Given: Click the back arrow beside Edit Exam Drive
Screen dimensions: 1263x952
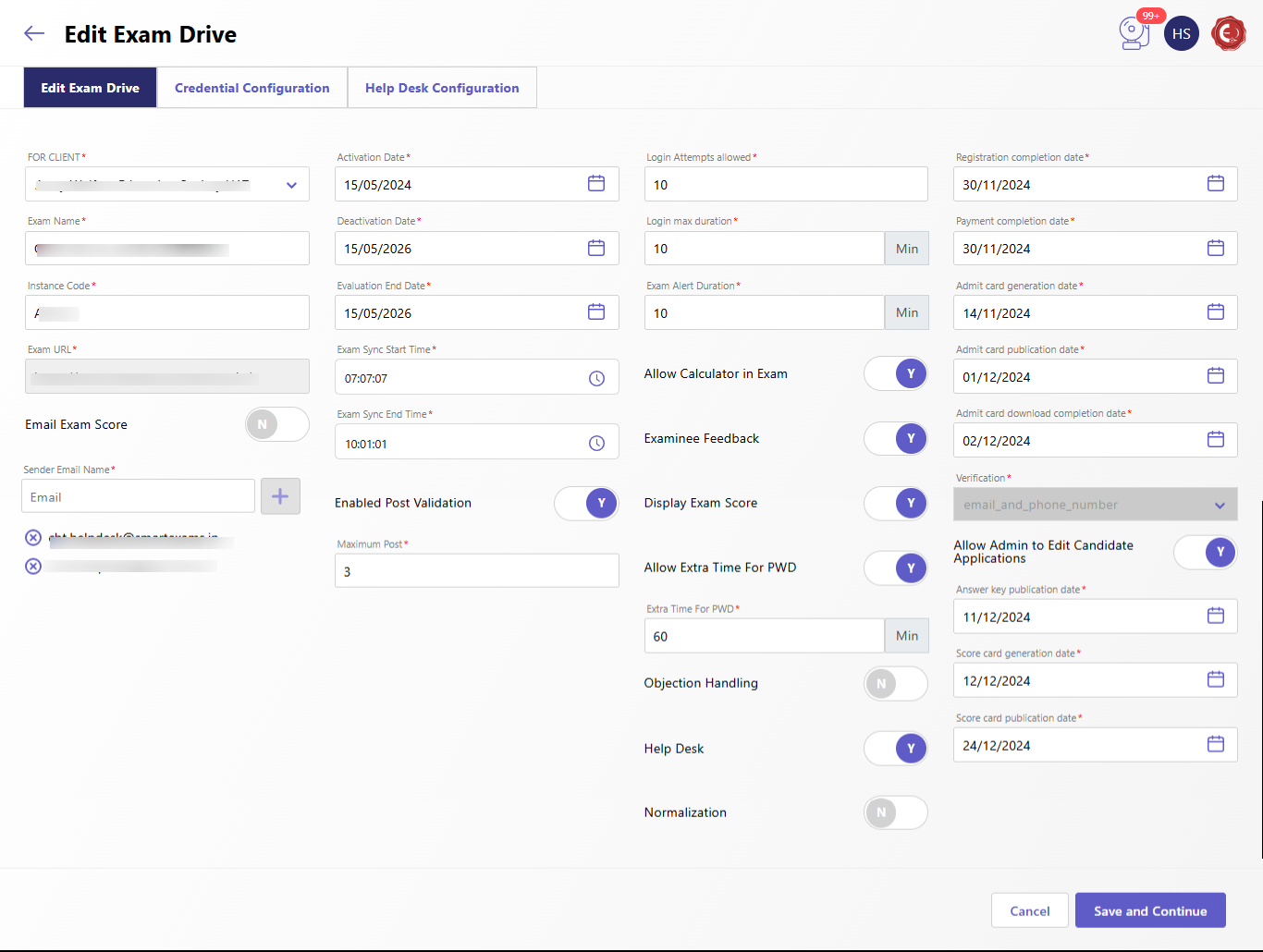Looking at the screenshot, I should (x=34, y=34).
